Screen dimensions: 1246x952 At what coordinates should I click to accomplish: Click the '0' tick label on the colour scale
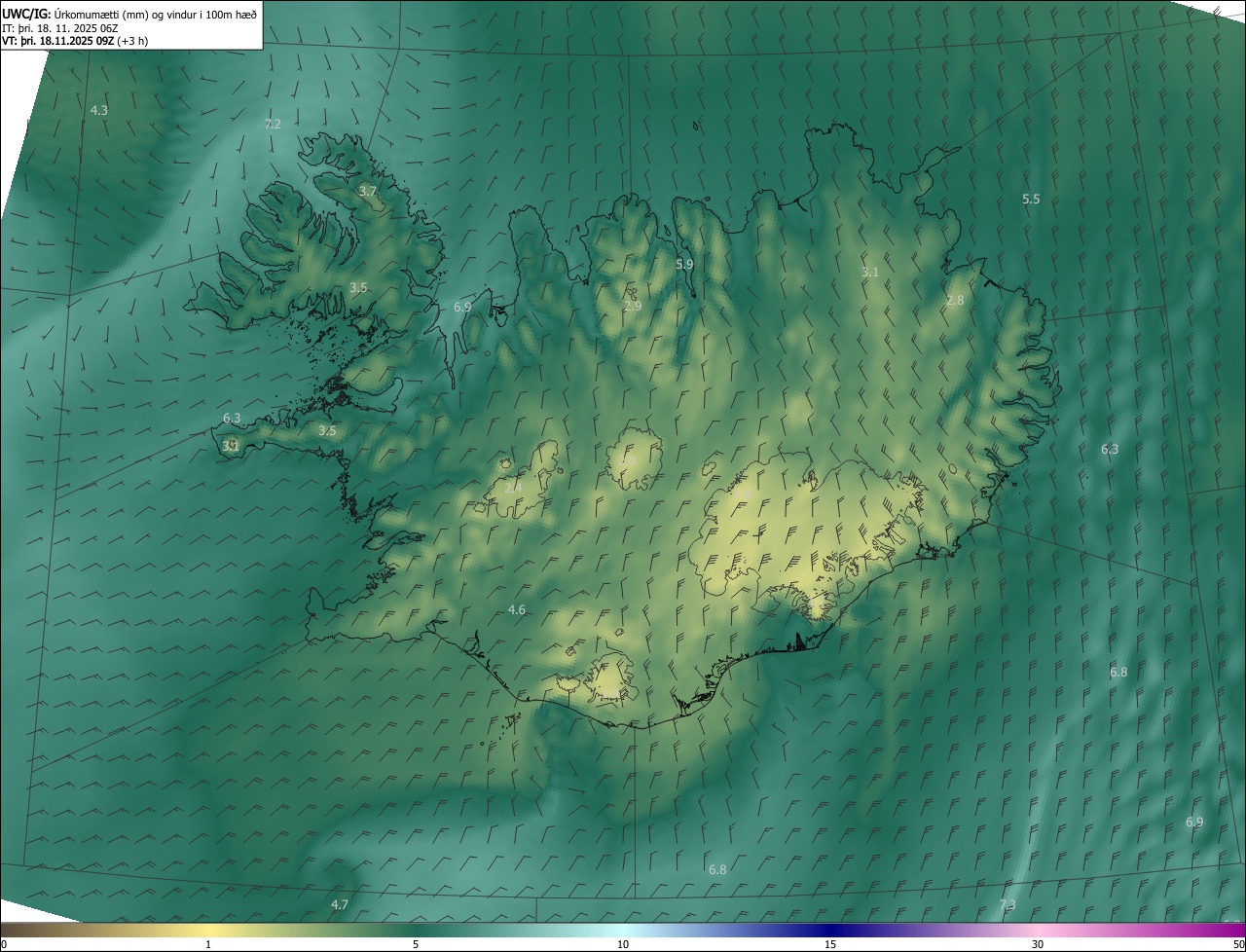[x=4, y=945]
